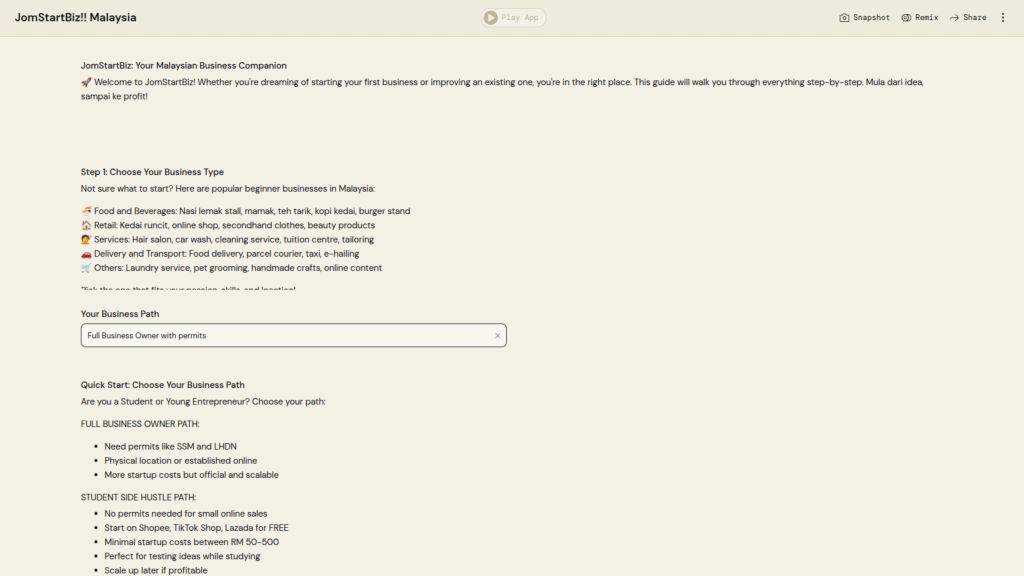Click the Step 1 Choose Your Business Type heading

[x=152, y=172]
